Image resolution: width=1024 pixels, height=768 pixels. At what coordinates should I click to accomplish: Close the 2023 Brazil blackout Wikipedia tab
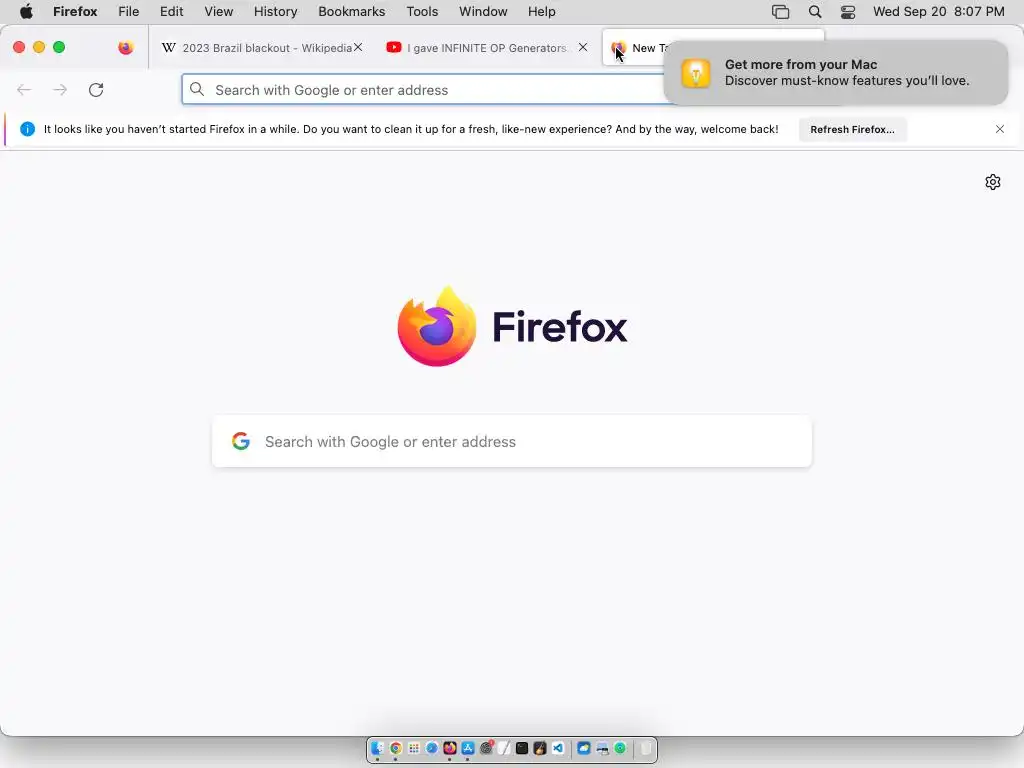click(358, 47)
